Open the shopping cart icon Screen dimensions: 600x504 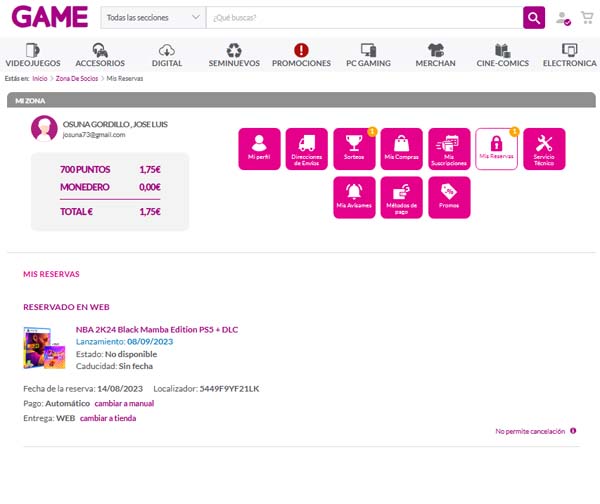tap(587, 18)
